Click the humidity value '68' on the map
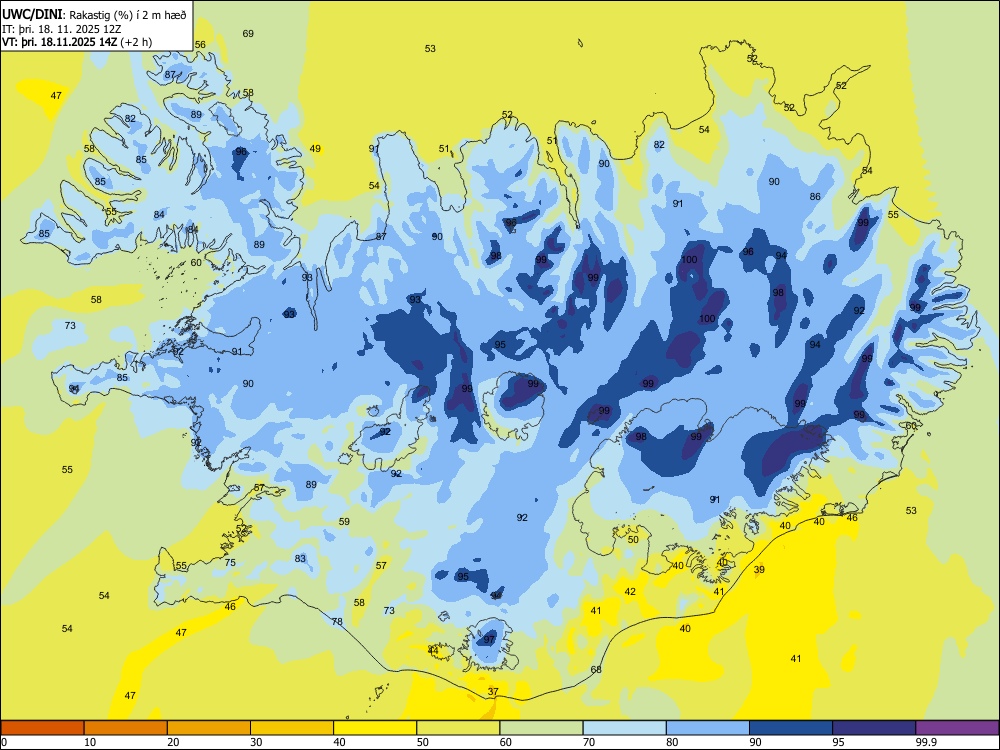Screen dimensions: 1000x750 (x=596, y=670)
